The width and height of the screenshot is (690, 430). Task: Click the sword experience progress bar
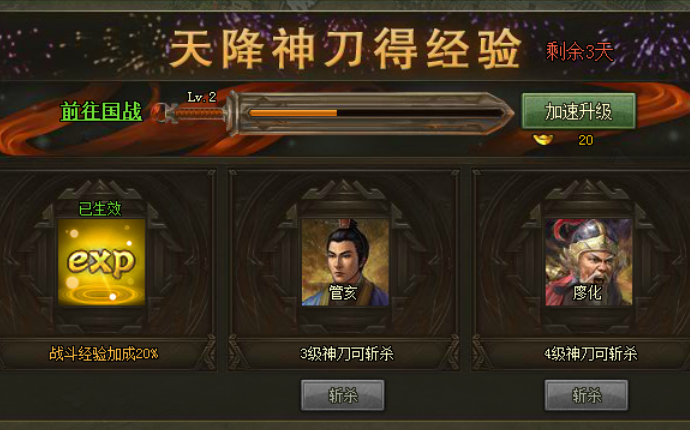(x=375, y=113)
